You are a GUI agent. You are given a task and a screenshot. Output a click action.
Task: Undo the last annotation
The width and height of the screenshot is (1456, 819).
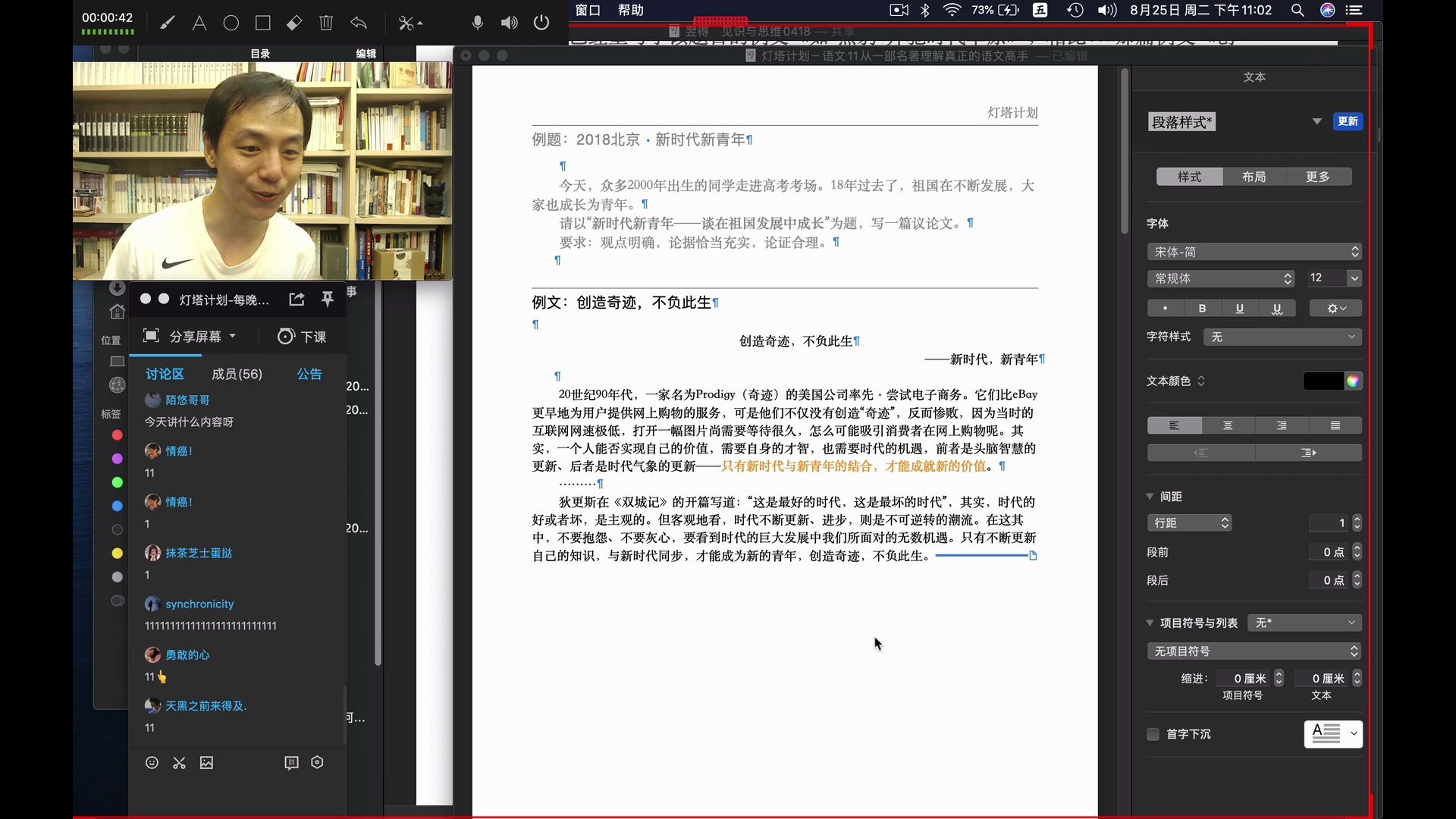pos(359,23)
